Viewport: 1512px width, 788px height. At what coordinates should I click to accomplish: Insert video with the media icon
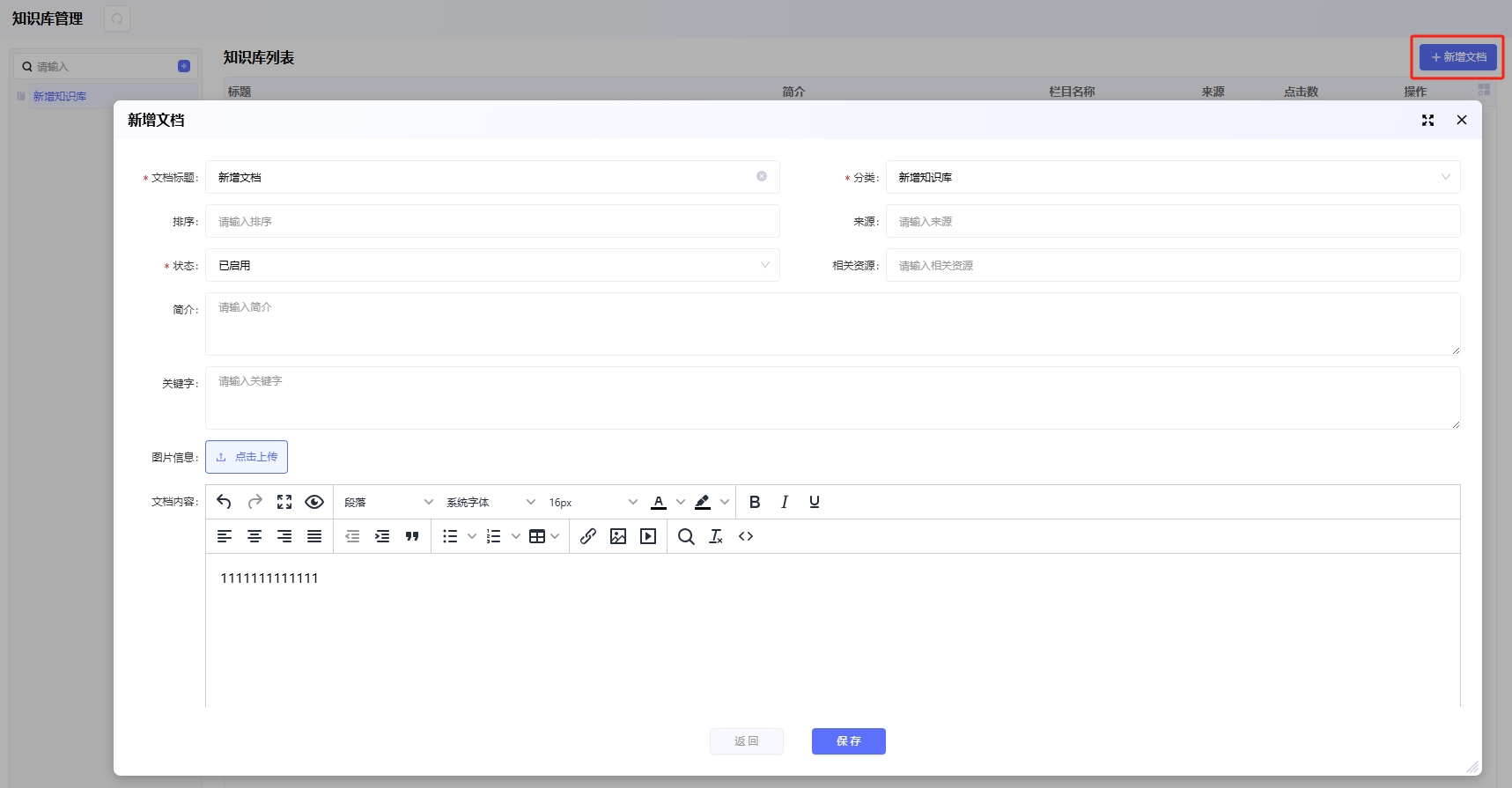click(x=648, y=536)
